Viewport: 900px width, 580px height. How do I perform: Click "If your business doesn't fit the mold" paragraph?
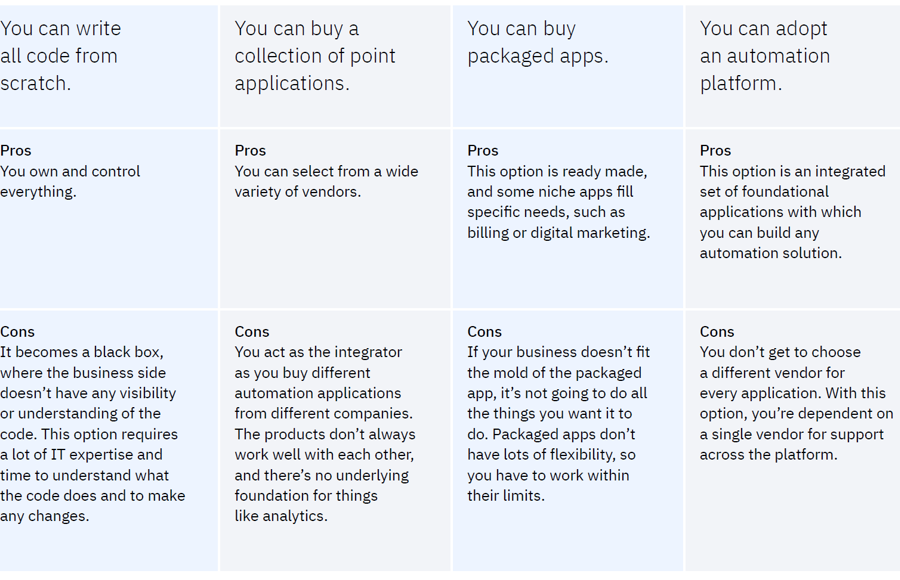coord(557,424)
